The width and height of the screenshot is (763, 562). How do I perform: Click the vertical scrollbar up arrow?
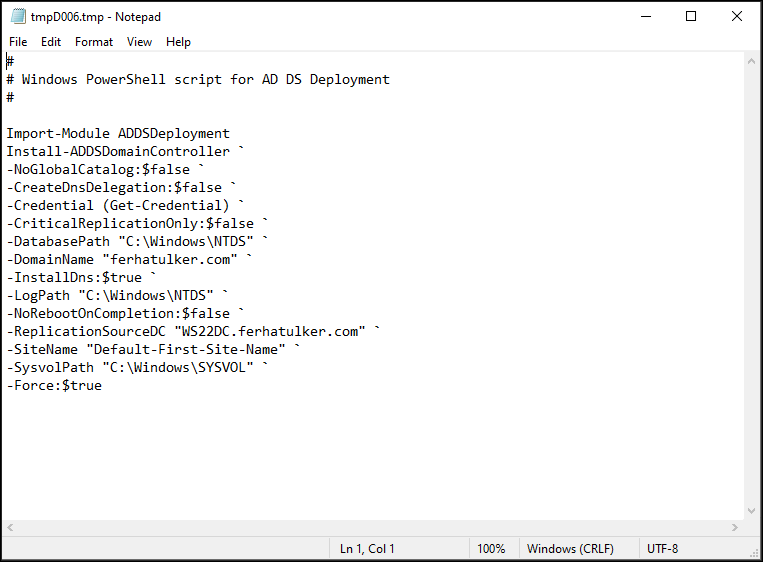[751, 61]
